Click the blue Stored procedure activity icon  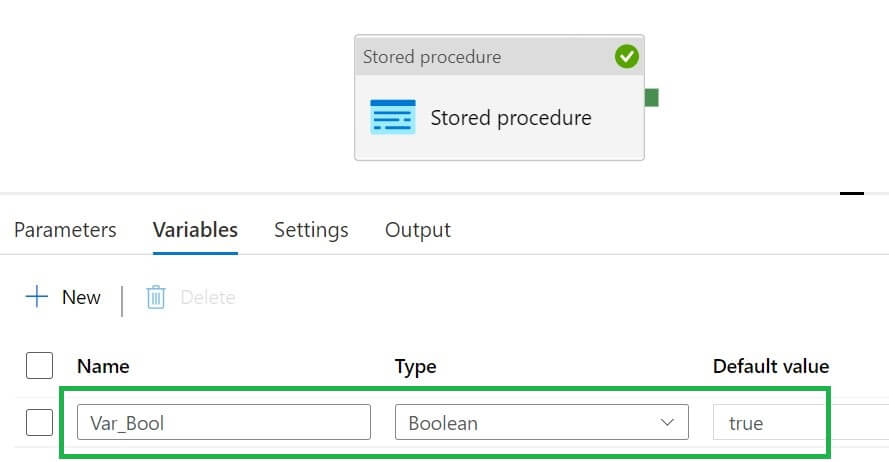coord(393,117)
